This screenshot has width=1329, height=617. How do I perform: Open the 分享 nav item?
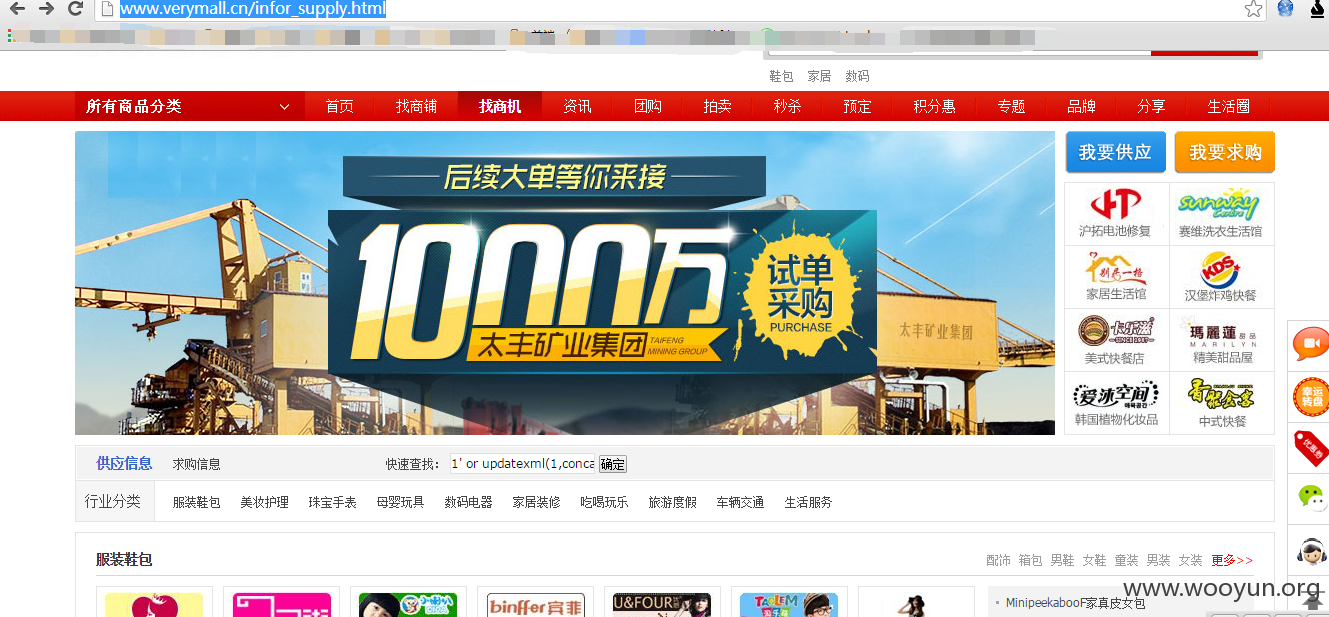pyautogui.click(x=1151, y=106)
